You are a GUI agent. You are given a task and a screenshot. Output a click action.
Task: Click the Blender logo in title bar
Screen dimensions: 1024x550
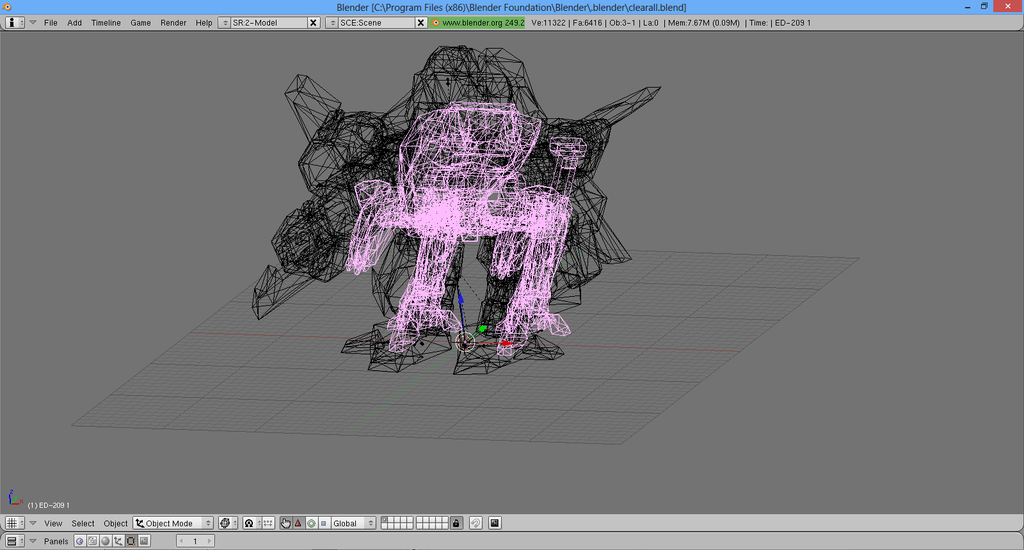[x=7, y=7]
